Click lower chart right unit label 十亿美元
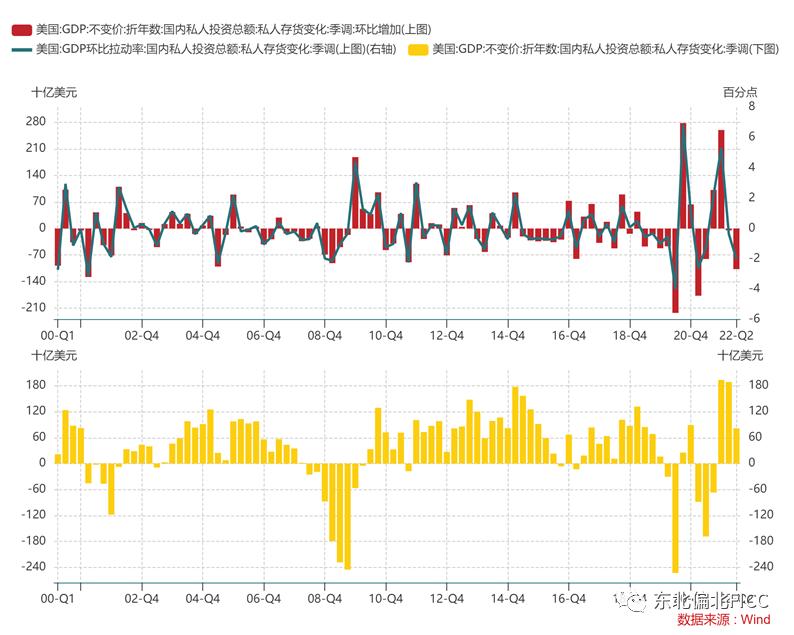The height and width of the screenshot is (635, 794). pos(740,355)
